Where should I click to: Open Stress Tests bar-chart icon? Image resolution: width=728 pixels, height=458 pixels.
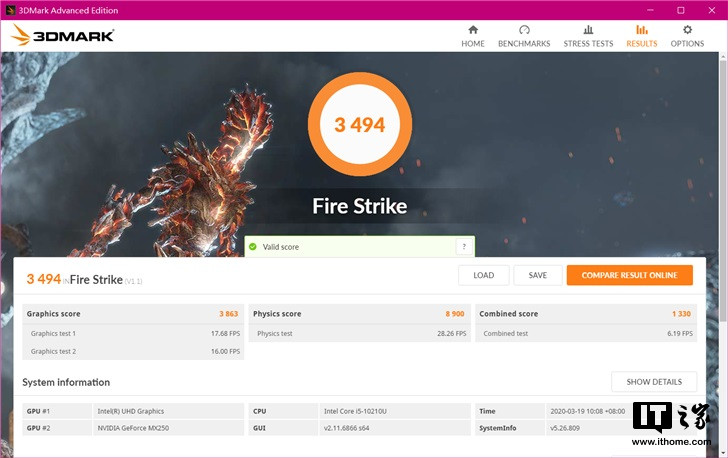click(x=588, y=30)
